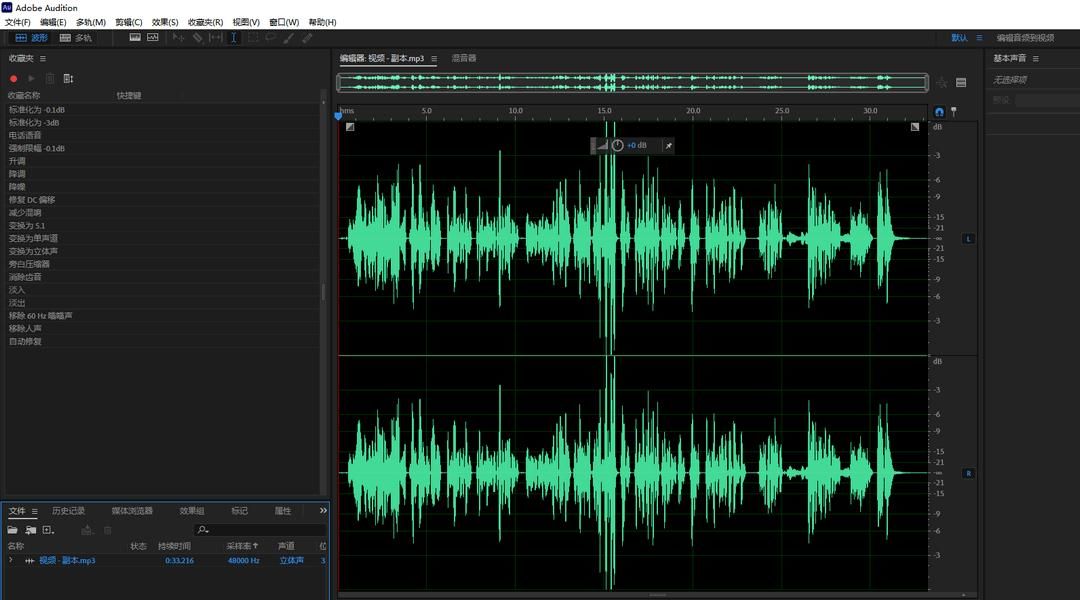Image resolution: width=1080 pixels, height=600 pixels.
Task: Click the close file trash icon in Files
Action: (x=107, y=530)
